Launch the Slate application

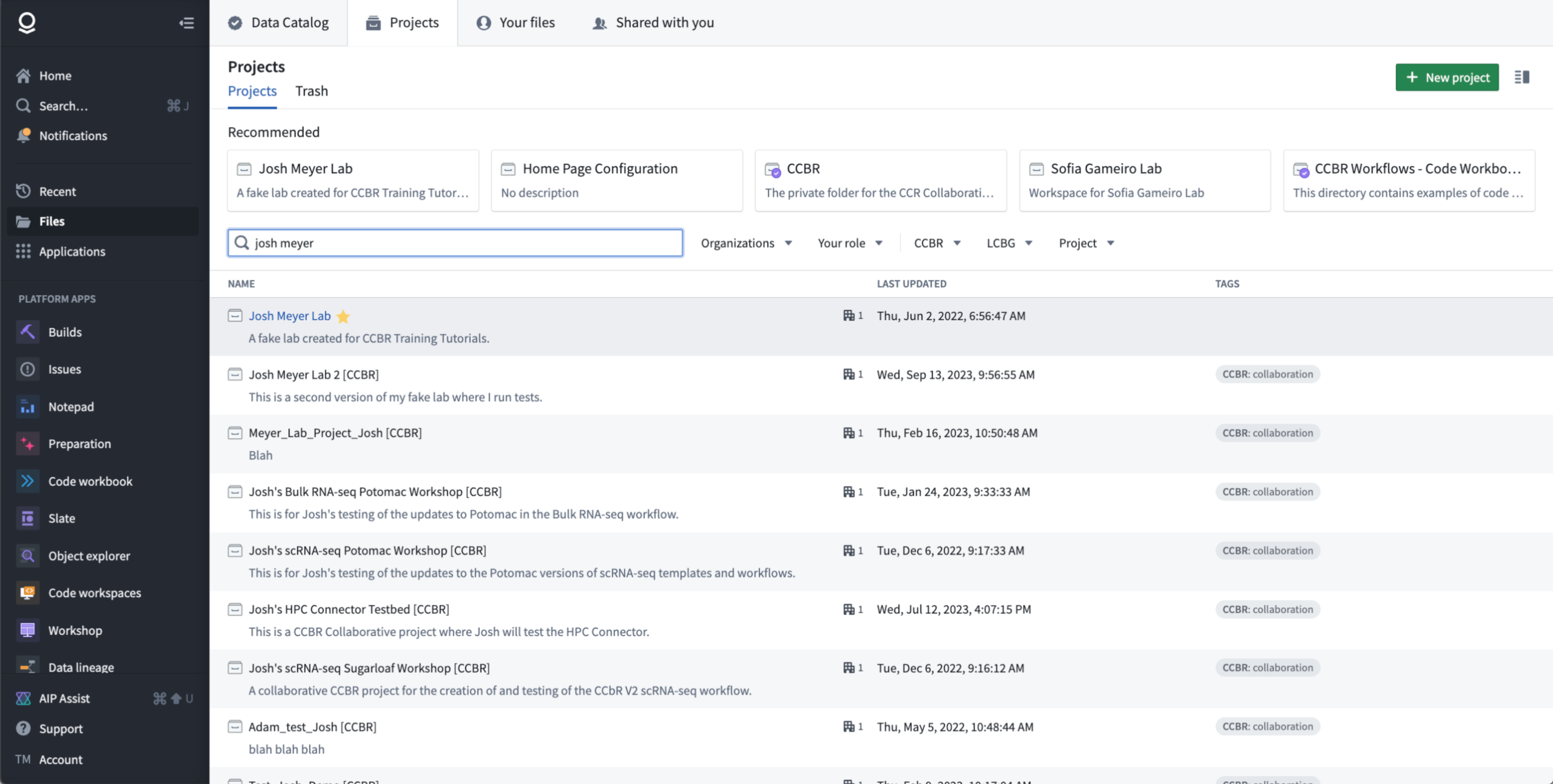pyautogui.click(x=62, y=518)
